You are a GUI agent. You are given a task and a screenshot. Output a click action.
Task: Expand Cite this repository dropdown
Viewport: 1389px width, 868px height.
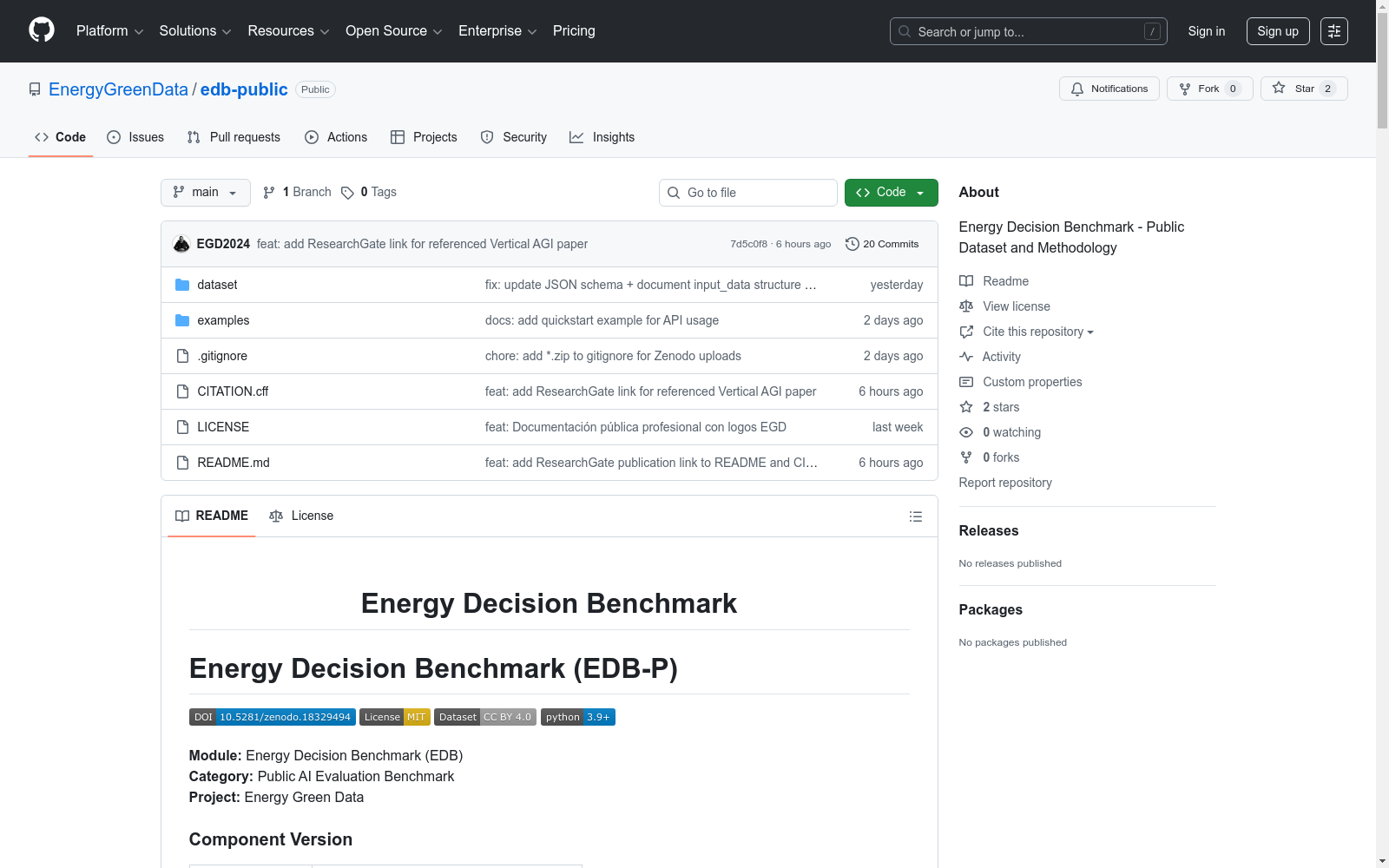coord(1038,332)
